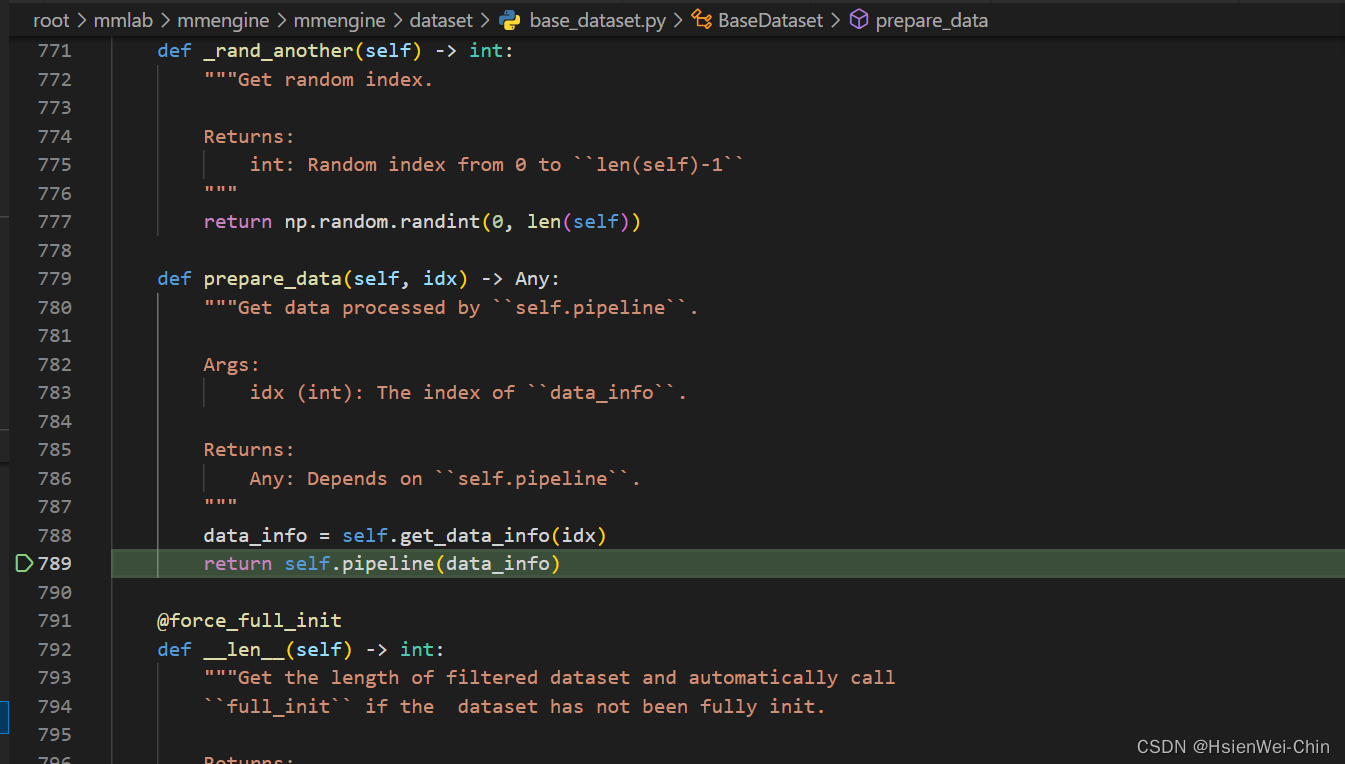Click the 'Any' return annotation on line 779
1345x764 pixels.
tap(532, 278)
